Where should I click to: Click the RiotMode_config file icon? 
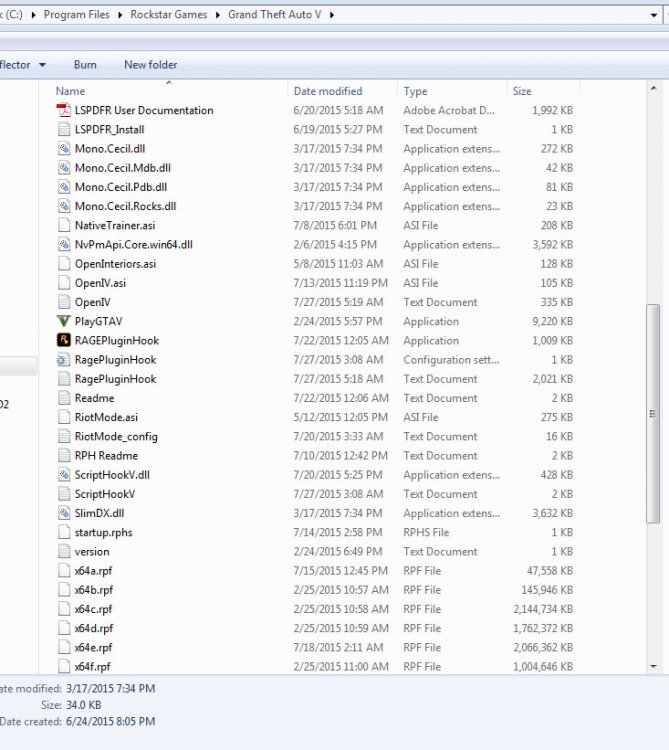click(64, 436)
